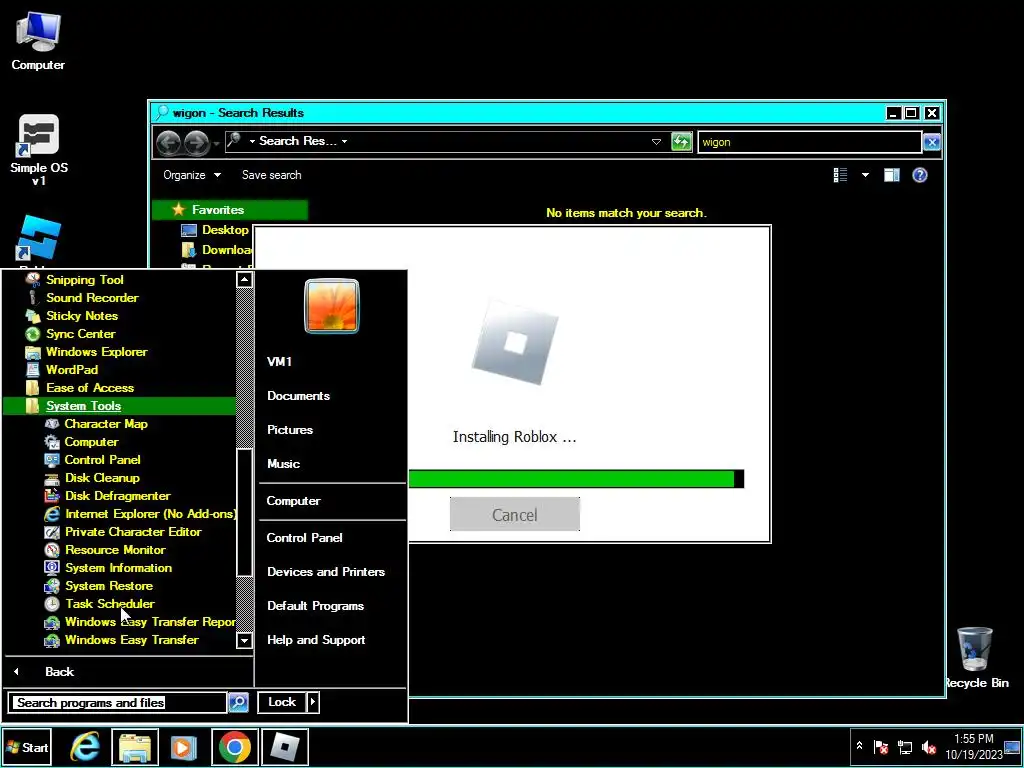Show hidden tray icons

[x=859, y=746]
